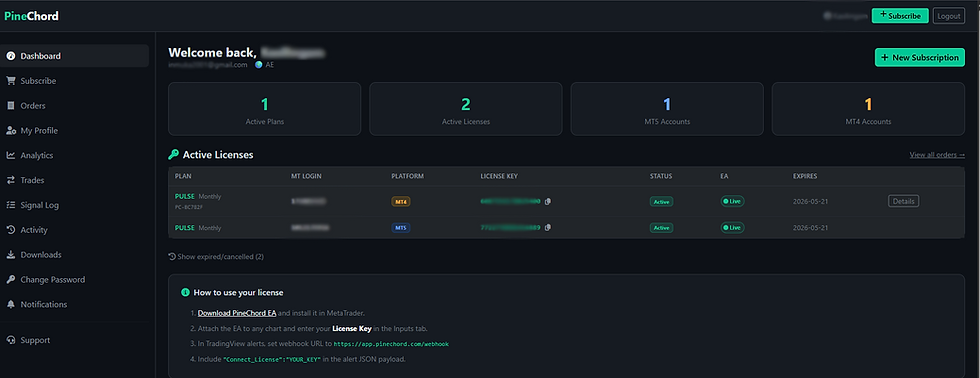Open Activity page
This screenshot has height=378, width=980.
(74, 230)
